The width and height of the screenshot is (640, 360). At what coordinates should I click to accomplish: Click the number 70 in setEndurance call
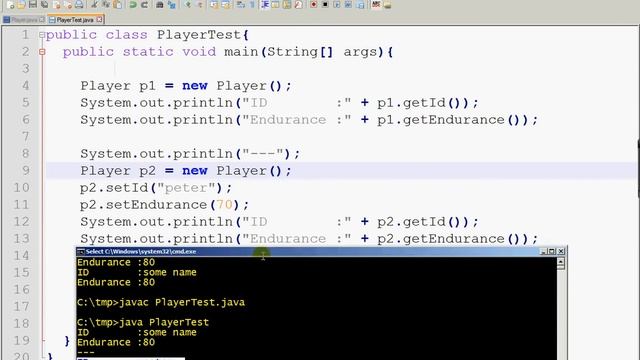tap(224, 205)
